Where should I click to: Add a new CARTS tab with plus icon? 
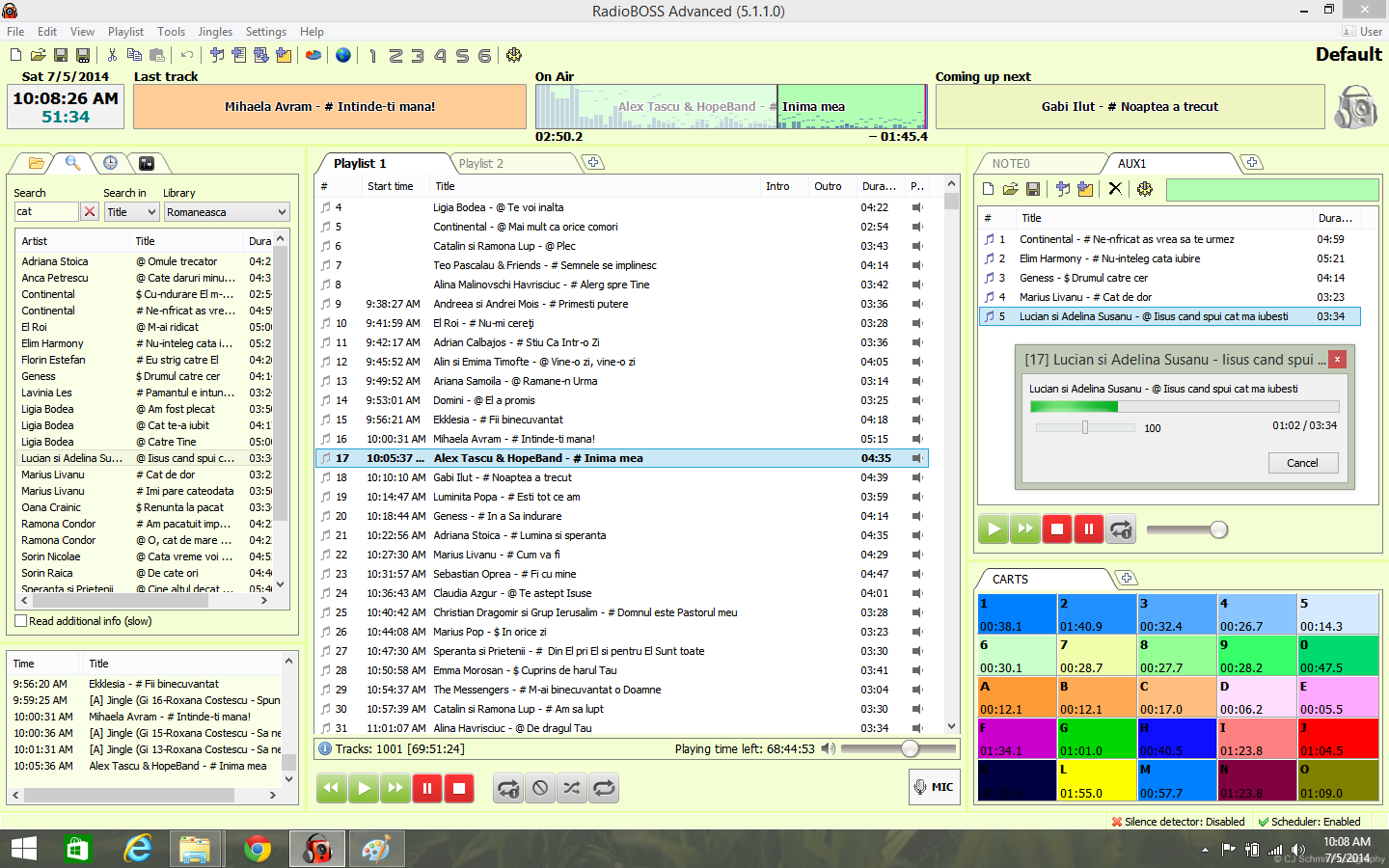[1127, 578]
